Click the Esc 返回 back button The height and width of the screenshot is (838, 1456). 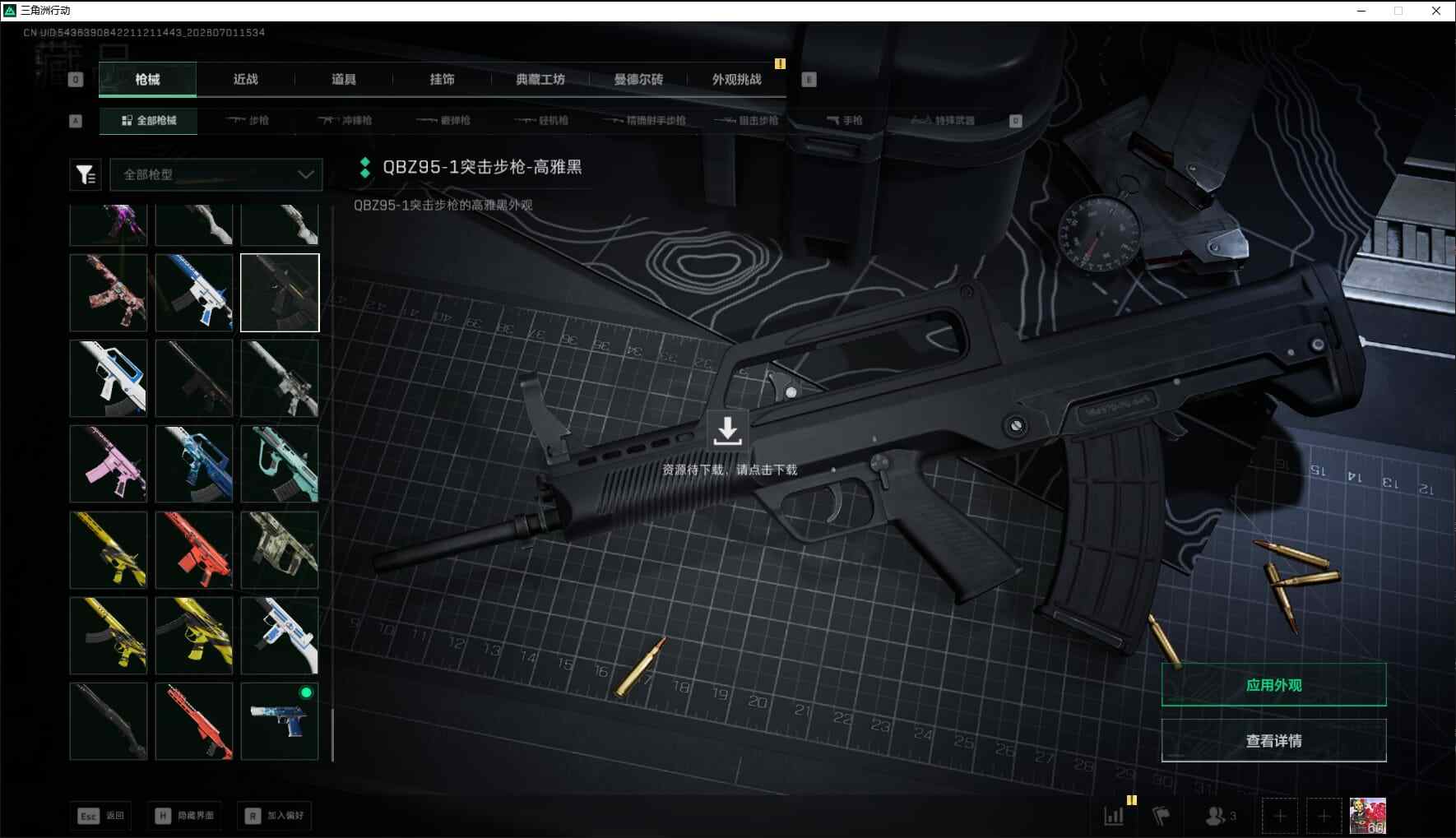click(x=101, y=816)
